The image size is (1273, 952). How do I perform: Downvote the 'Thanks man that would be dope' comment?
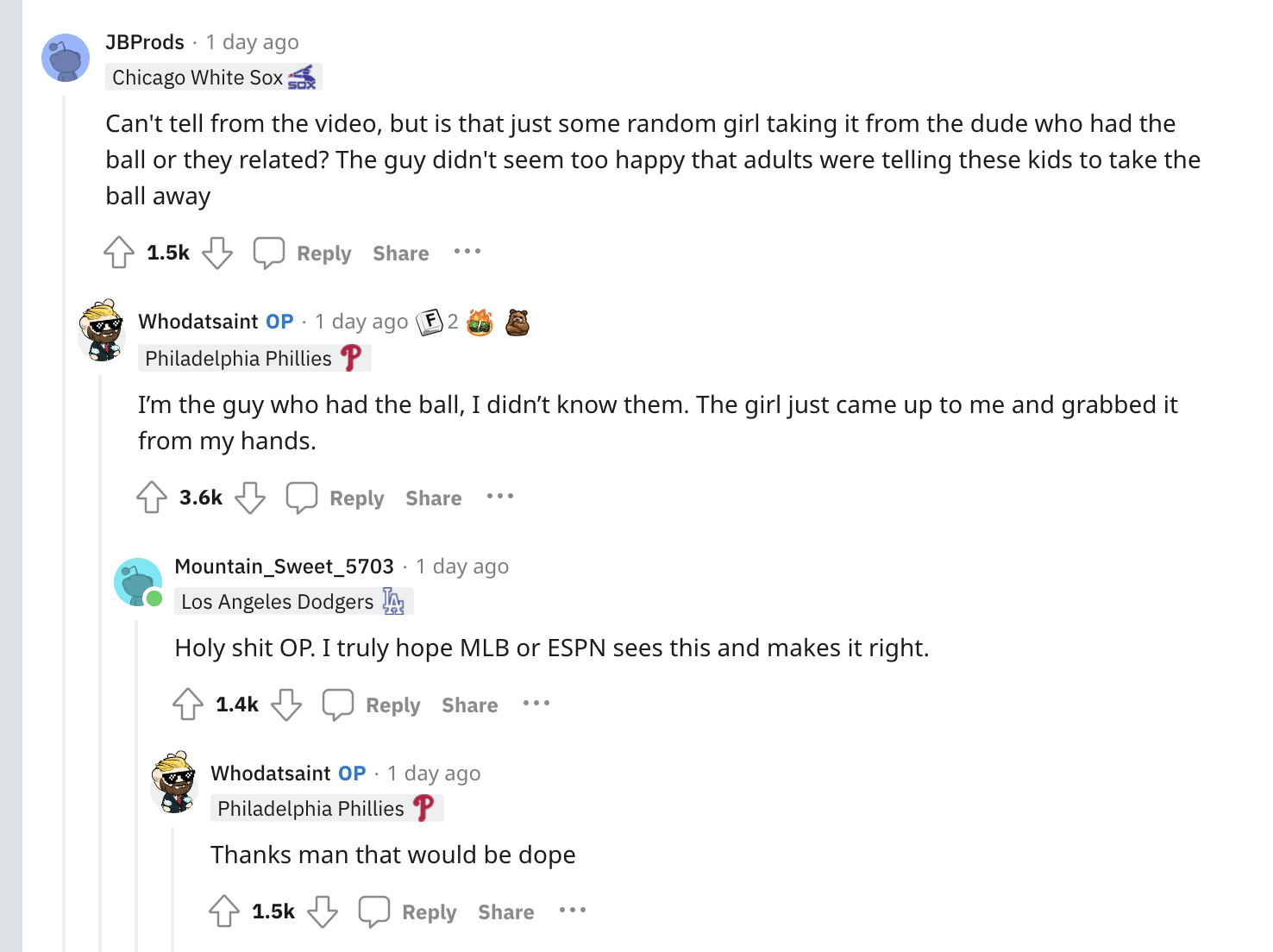[x=323, y=911]
